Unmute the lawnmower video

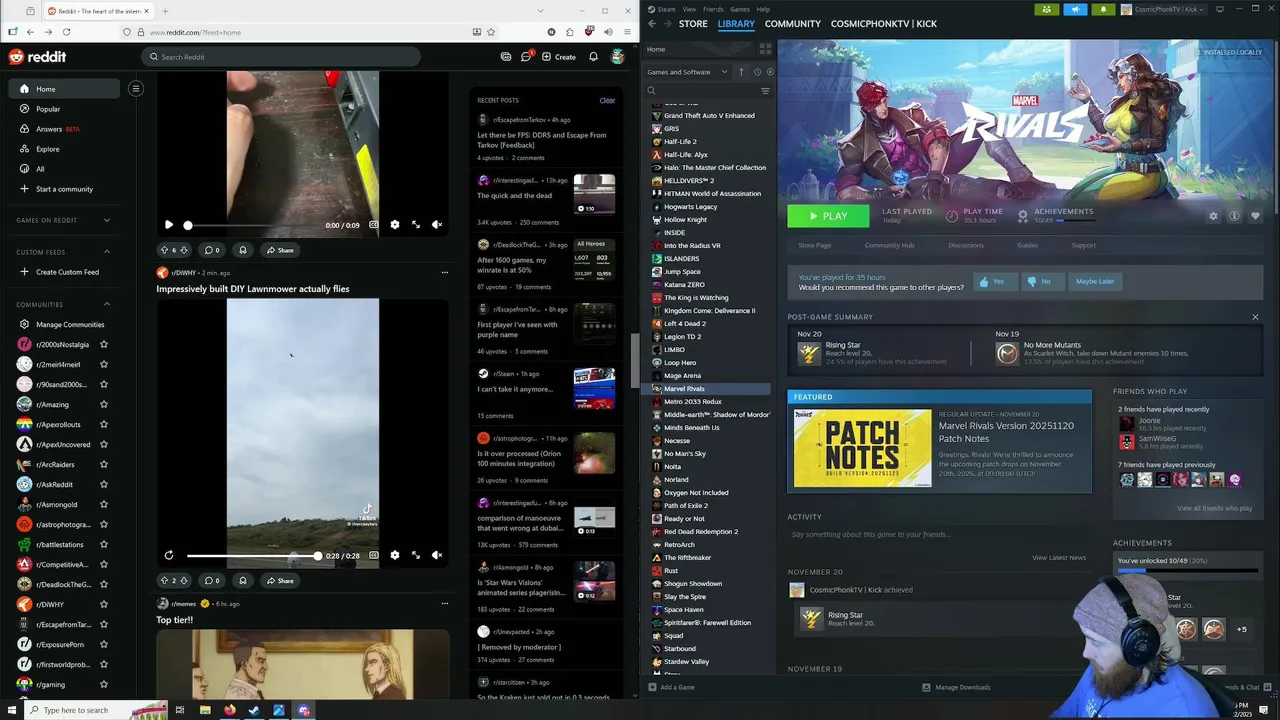pos(437,555)
